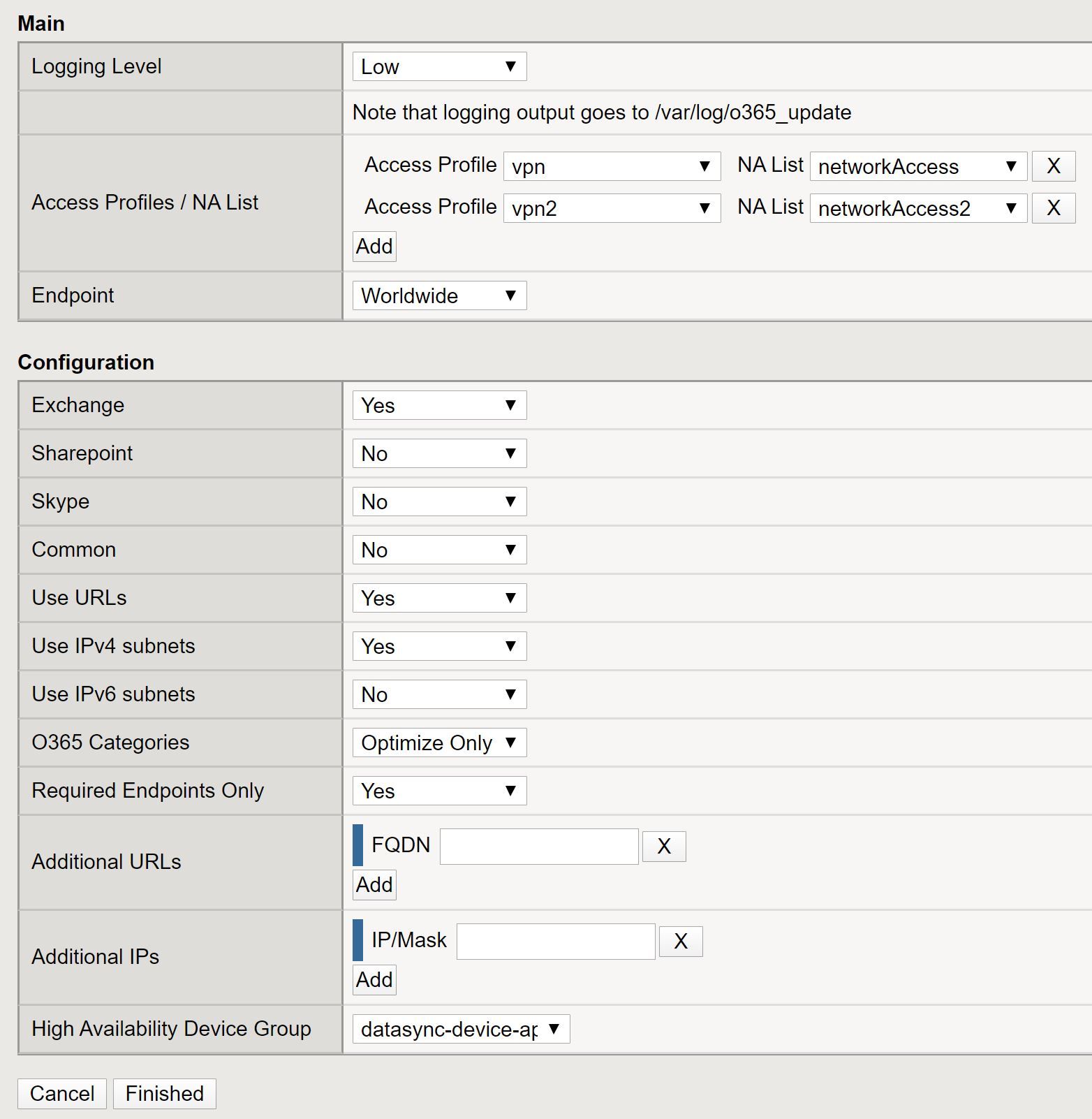Open the Exchange Yes/No dropdown
This screenshot has width=1092, height=1119.
[x=439, y=406]
